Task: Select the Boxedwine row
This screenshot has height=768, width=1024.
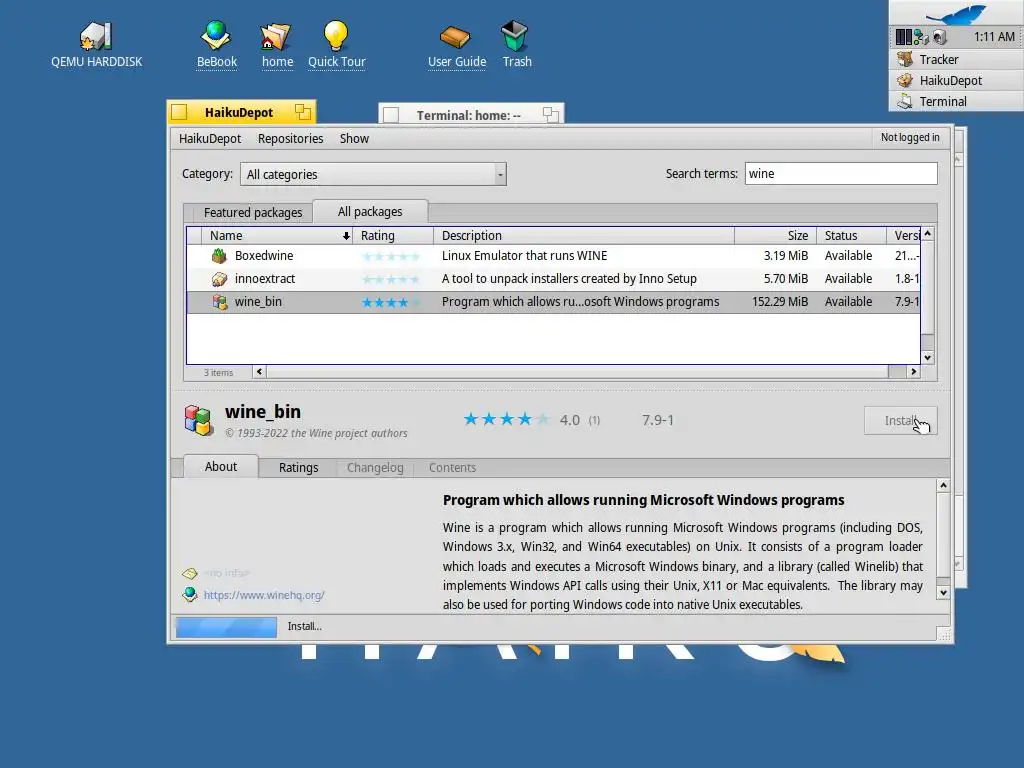Action: pos(553,256)
